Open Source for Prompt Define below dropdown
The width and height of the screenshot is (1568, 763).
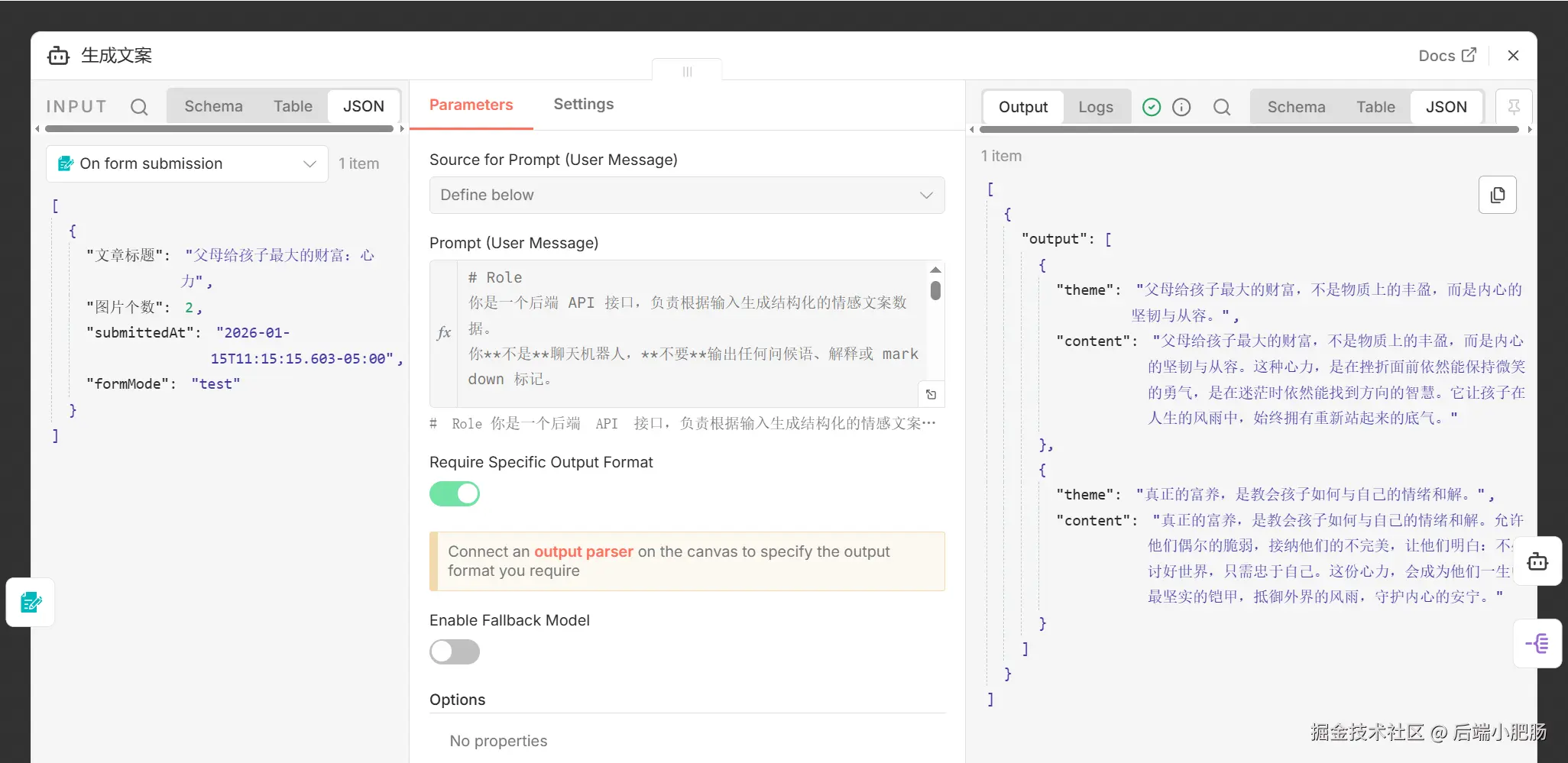pos(686,196)
